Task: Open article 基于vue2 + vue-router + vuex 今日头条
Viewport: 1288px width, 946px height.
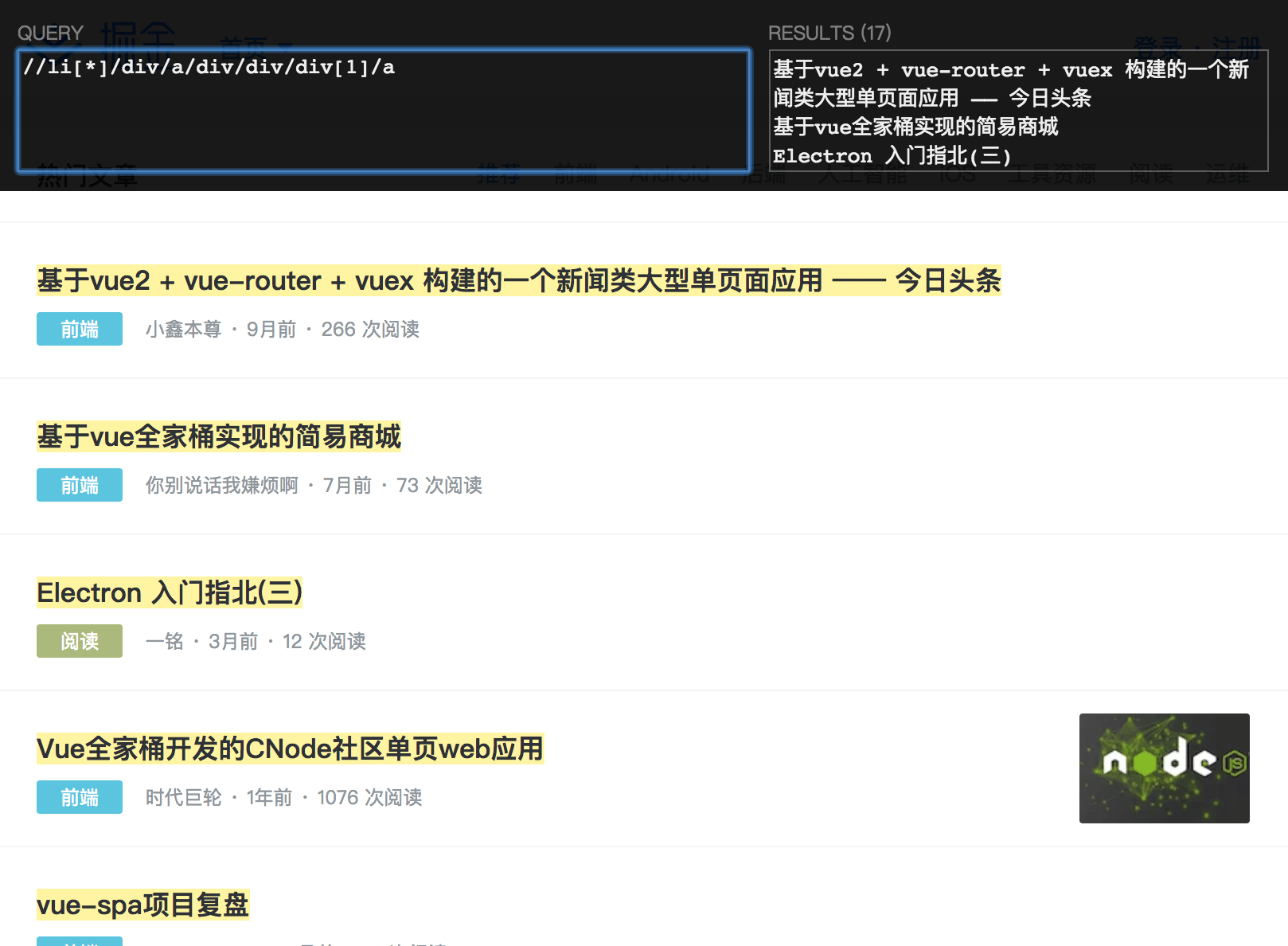Action: (x=518, y=280)
